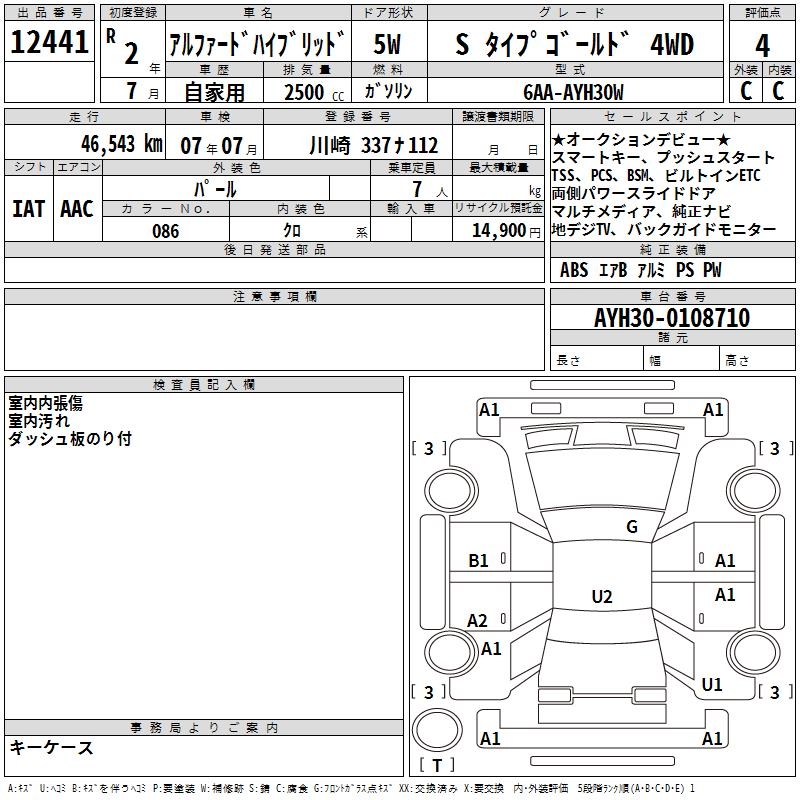The image size is (800, 800).
Task: Click grade S タイプゴールド 4WD
Action: pyautogui.click(x=574, y=44)
